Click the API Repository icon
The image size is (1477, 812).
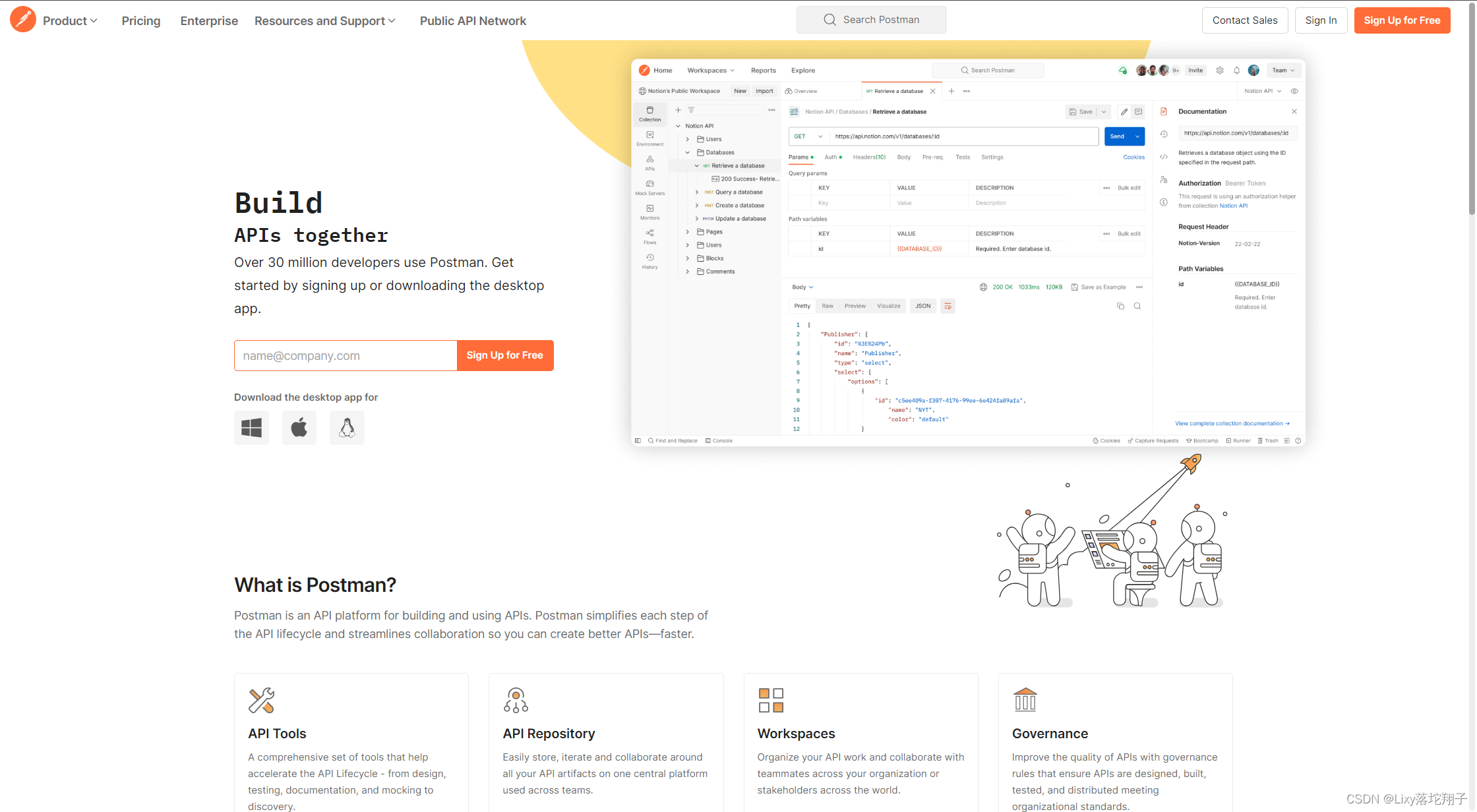click(516, 700)
